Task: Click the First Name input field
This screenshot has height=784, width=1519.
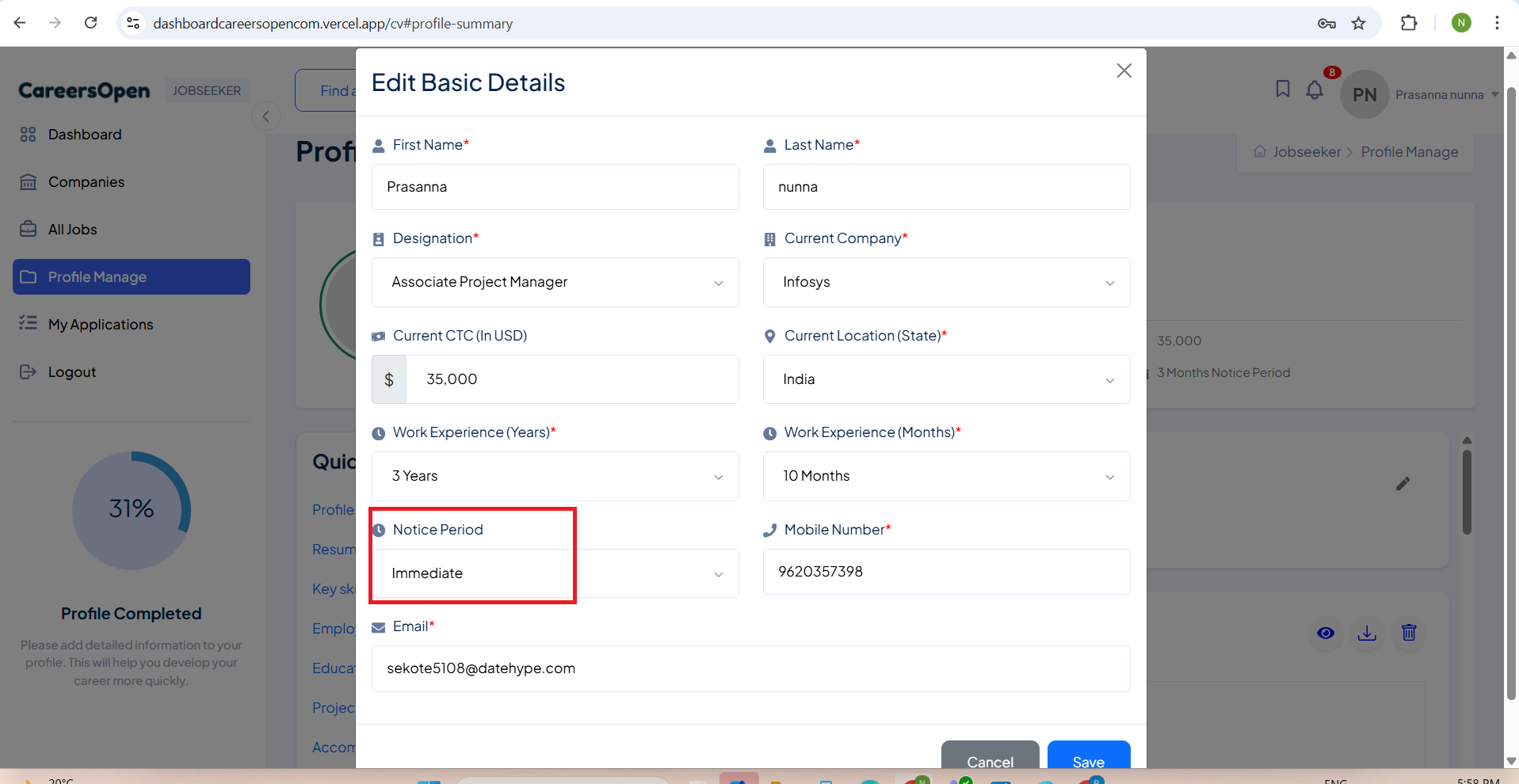Action: tap(555, 187)
